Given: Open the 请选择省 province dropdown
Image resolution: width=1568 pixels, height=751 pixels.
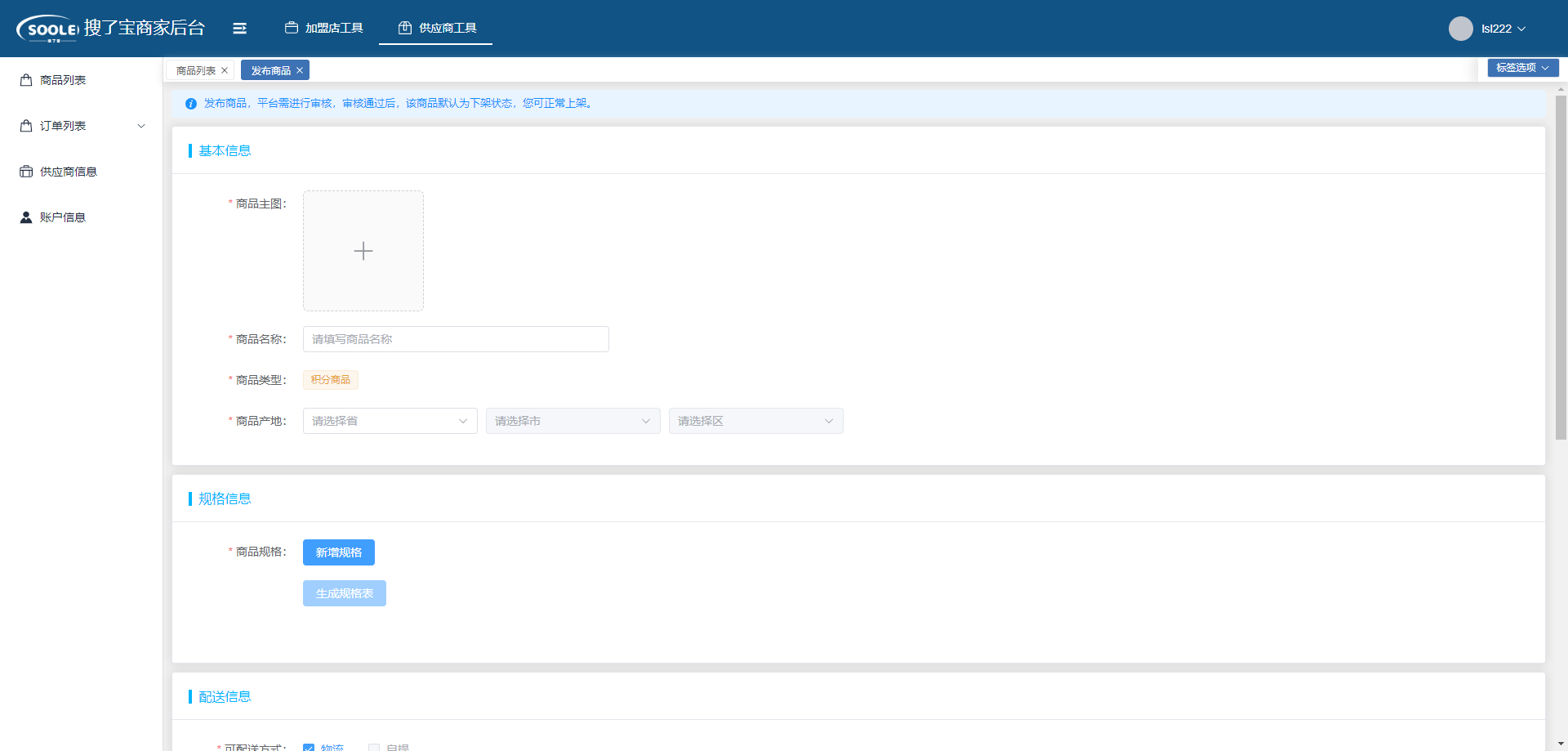Looking at the screenshot, I should (x=390, y=421).
